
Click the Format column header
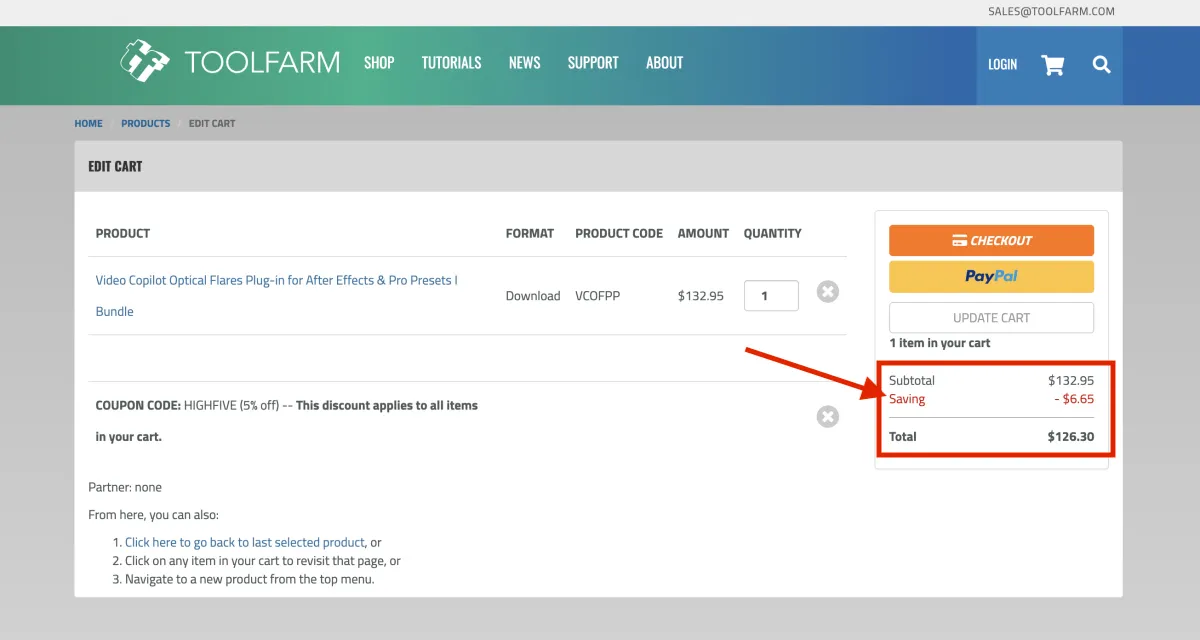pos(529,234)
